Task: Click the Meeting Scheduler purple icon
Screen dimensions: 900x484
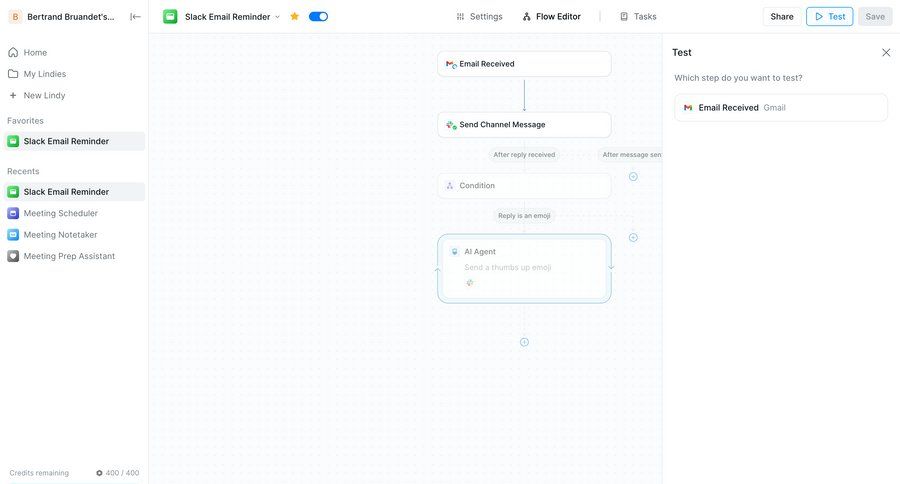Action: pyautogui.click(x=13, y=213)
